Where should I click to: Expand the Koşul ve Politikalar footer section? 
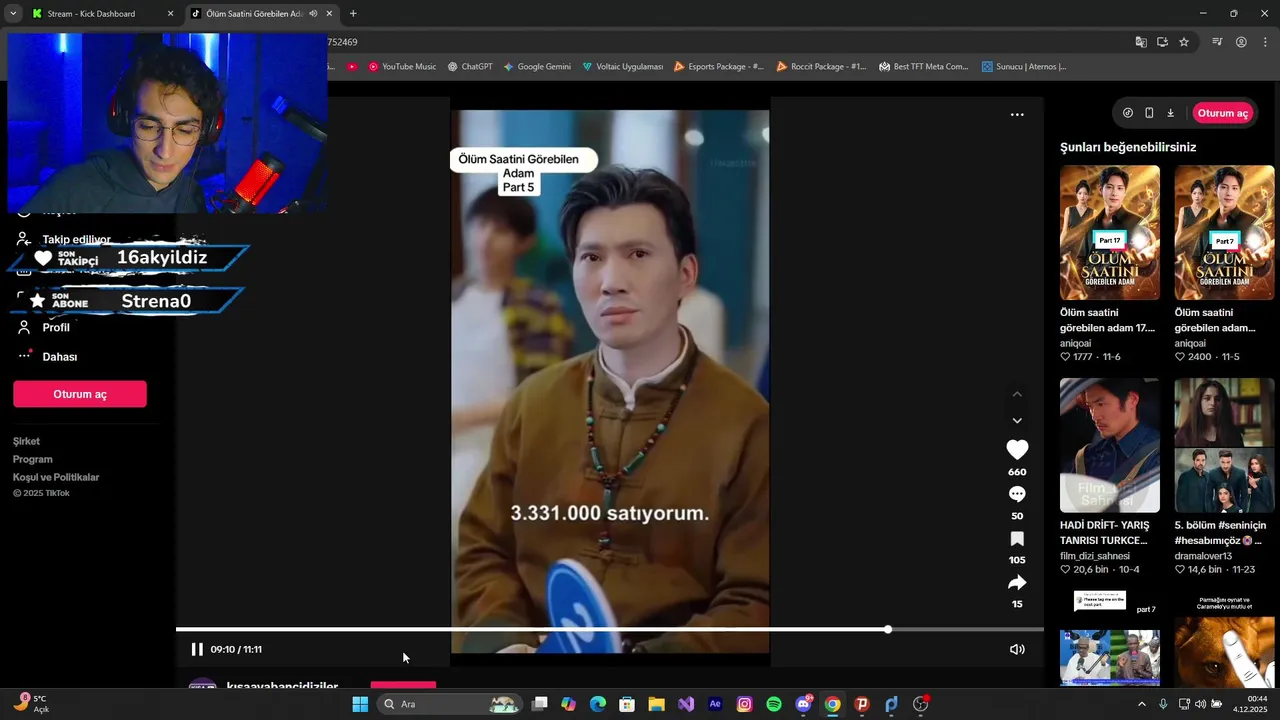click(x=56, y=477)
